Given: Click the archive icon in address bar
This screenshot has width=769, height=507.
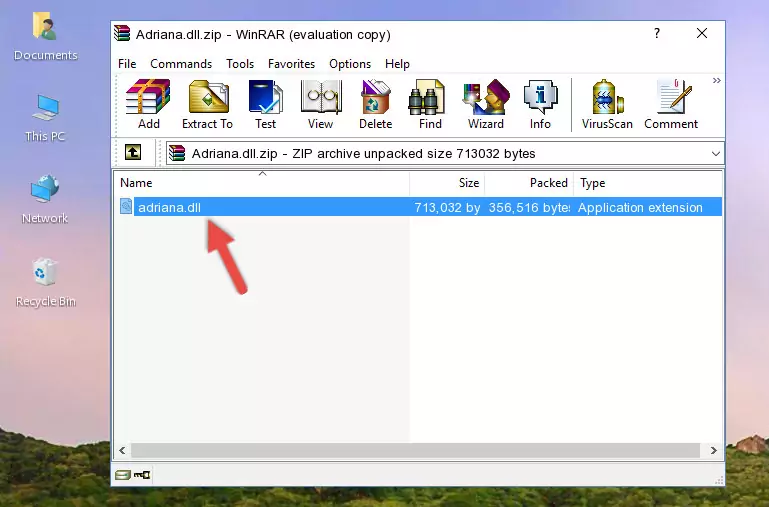Looking at the screenshot, I should pyautogui.click(x=177, y=153).
